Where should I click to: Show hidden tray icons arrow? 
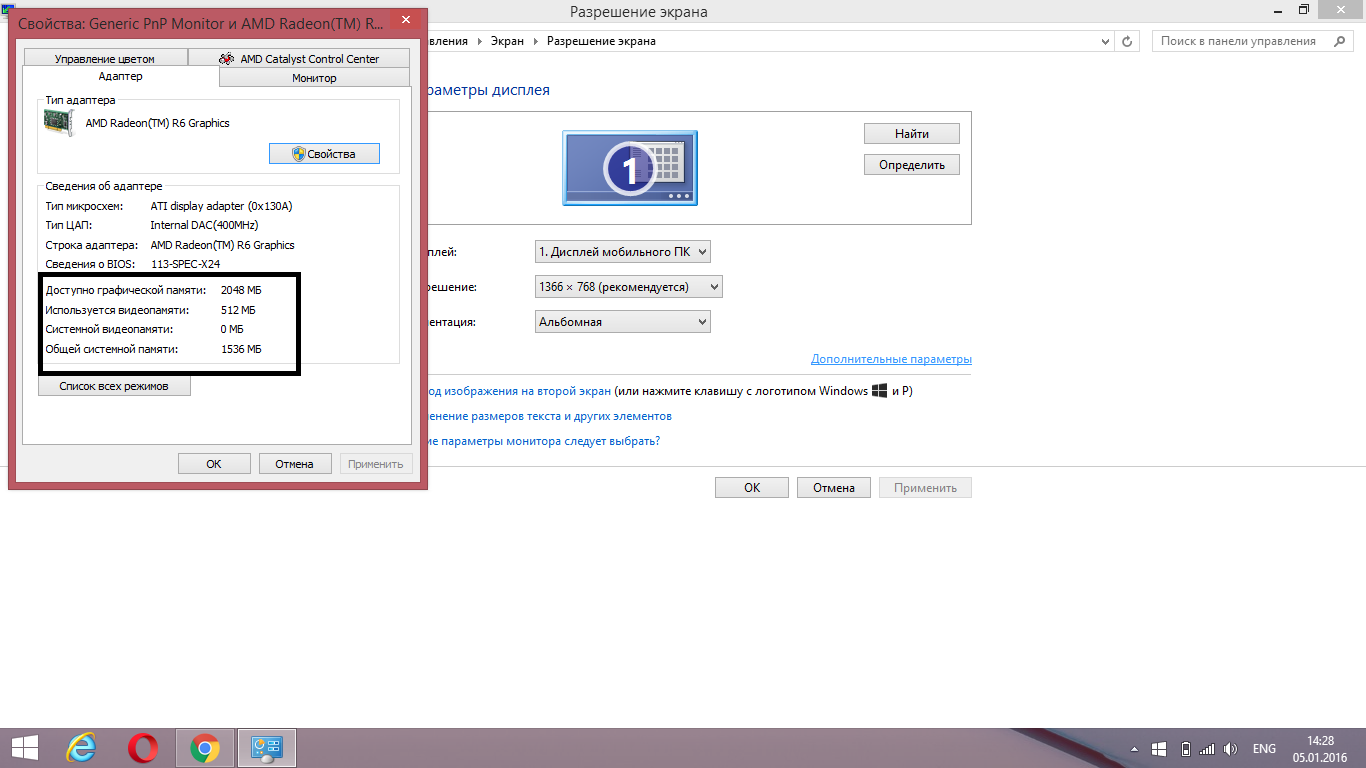pyautogui.click(x=1135, y=749)
